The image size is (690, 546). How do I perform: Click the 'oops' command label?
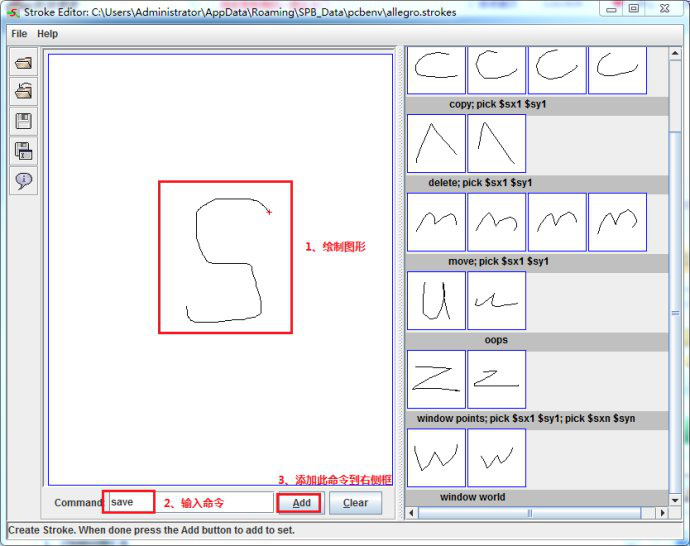coord(496,340)
